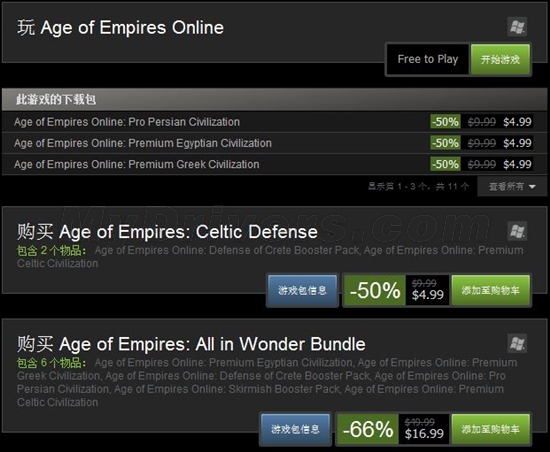Image resolution: width=550 pixels, height=452 pixels.
Task: Open Premium Greek Civilization DLC row
Action: pyautogui.click(x=274, y=164)
